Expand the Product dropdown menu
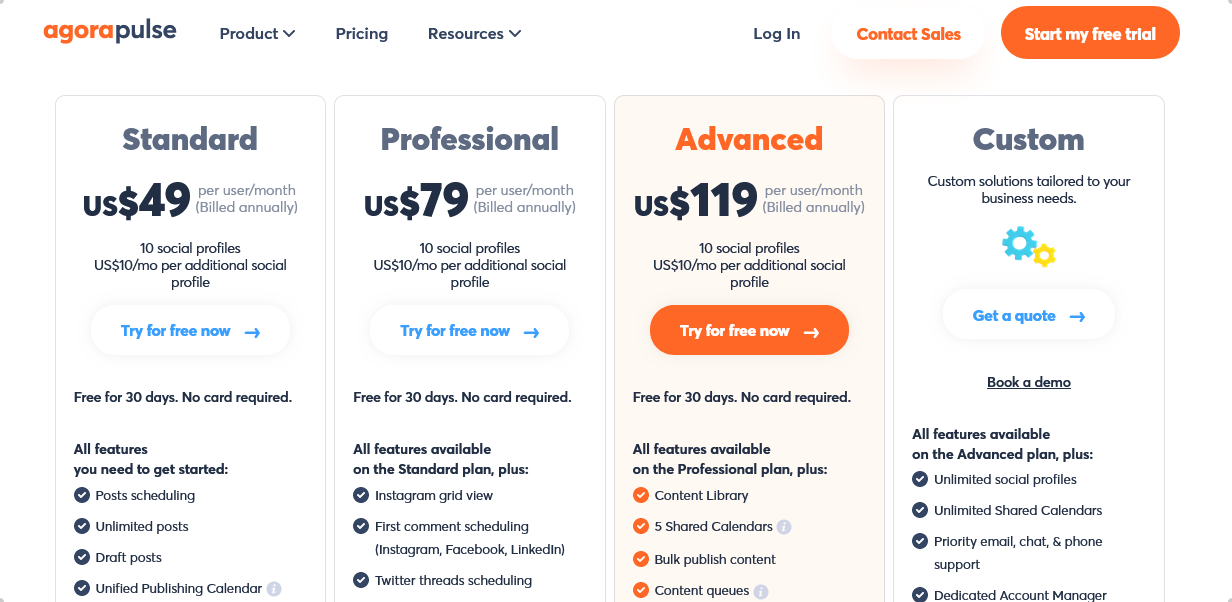1232x602 pixels. 257,33
